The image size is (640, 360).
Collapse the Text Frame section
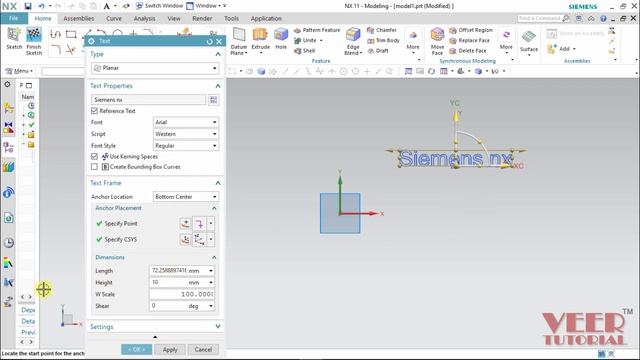(x=218, y=183)
